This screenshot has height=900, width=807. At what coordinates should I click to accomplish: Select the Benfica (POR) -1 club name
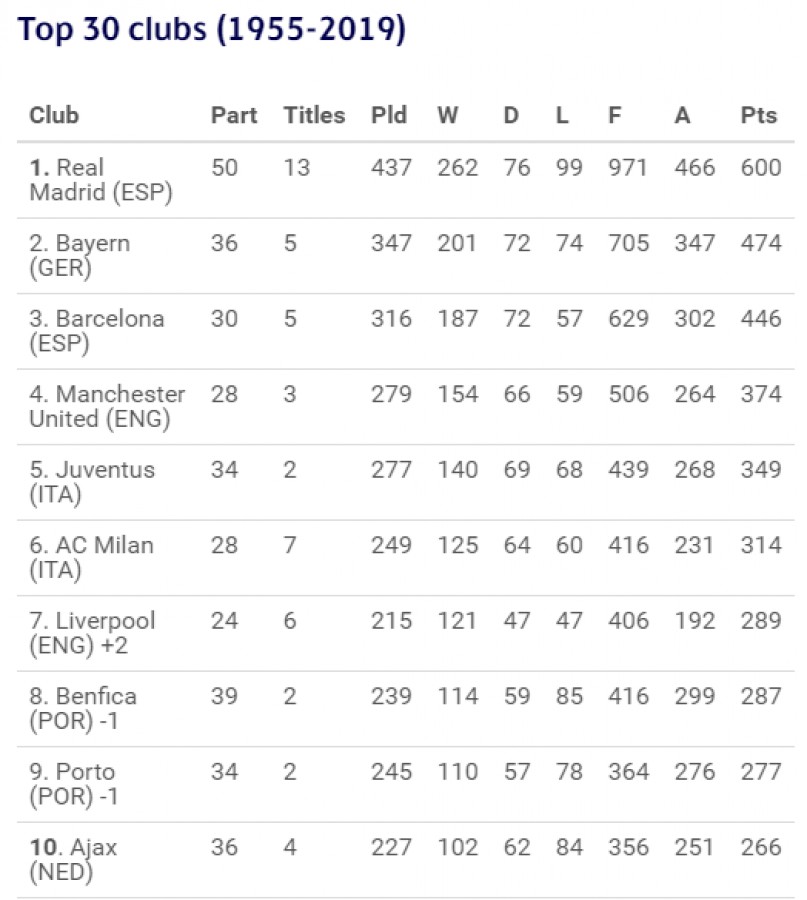(x=84, y=709)
